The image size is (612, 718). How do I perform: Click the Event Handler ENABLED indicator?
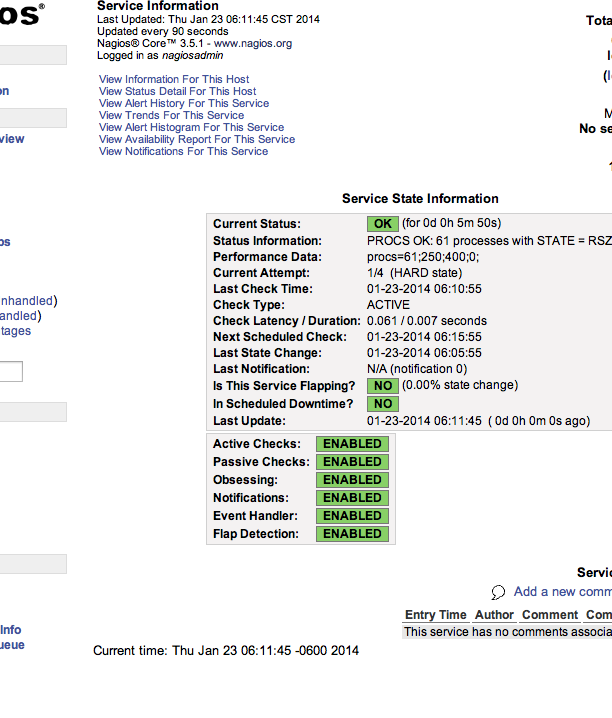(x=352, y=516)
